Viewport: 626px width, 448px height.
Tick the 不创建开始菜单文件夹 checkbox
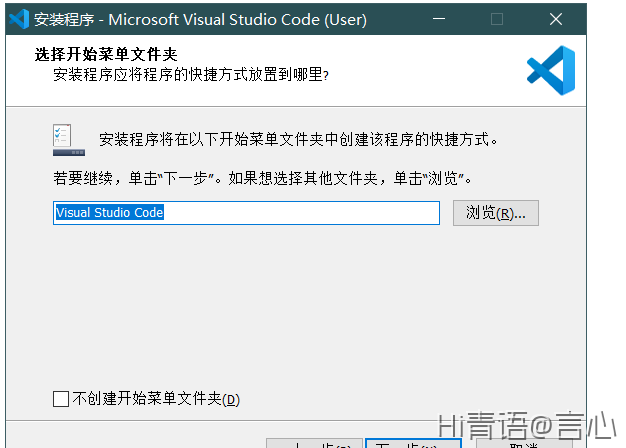[61, 399]
